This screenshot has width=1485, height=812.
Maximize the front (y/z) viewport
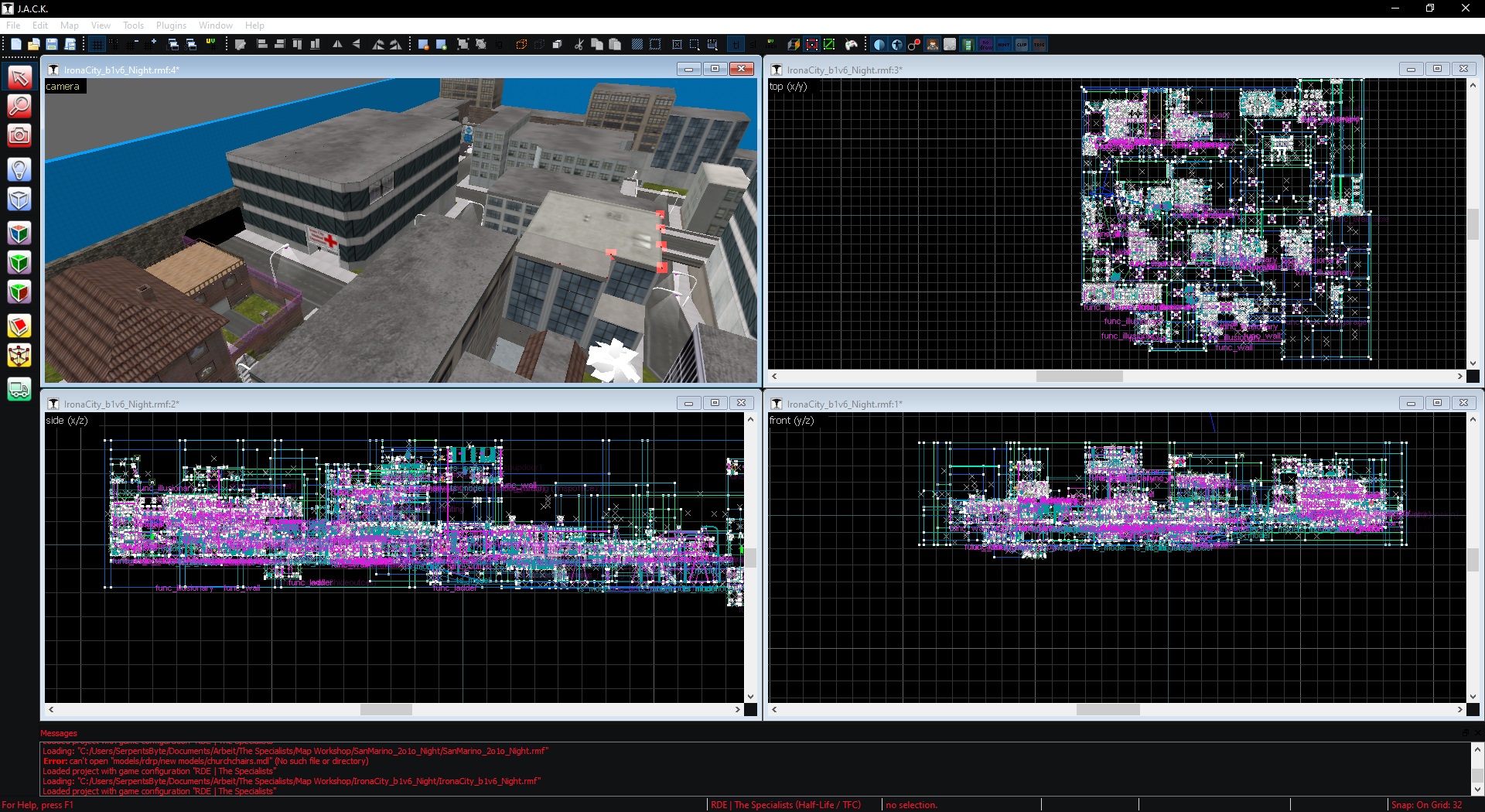1437,403
